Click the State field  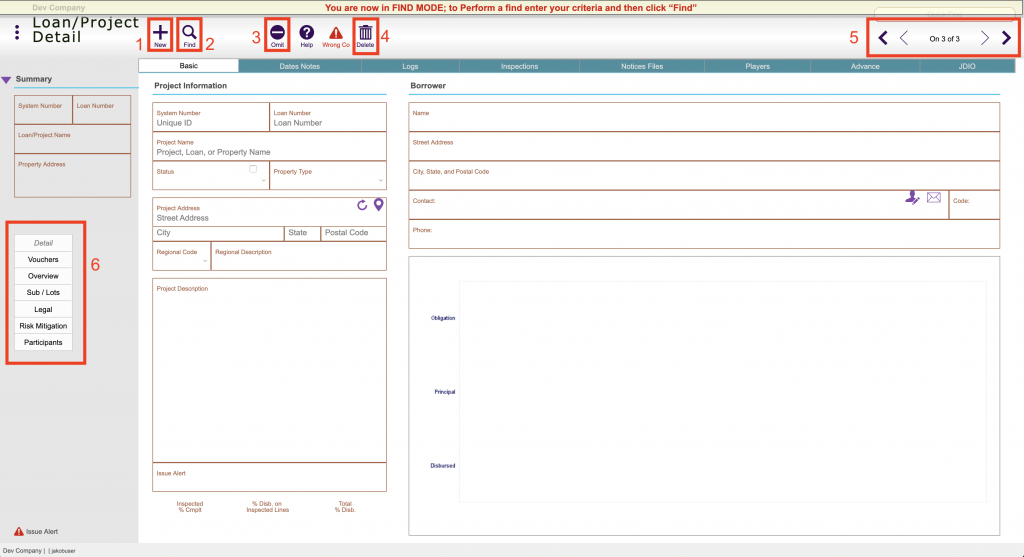point(302,233)
